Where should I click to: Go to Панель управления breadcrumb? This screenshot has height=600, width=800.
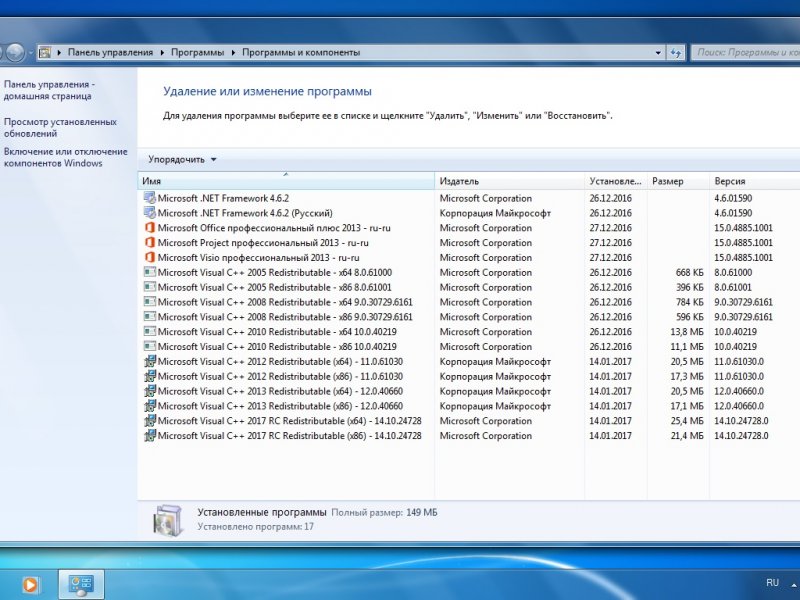[110, 52]
